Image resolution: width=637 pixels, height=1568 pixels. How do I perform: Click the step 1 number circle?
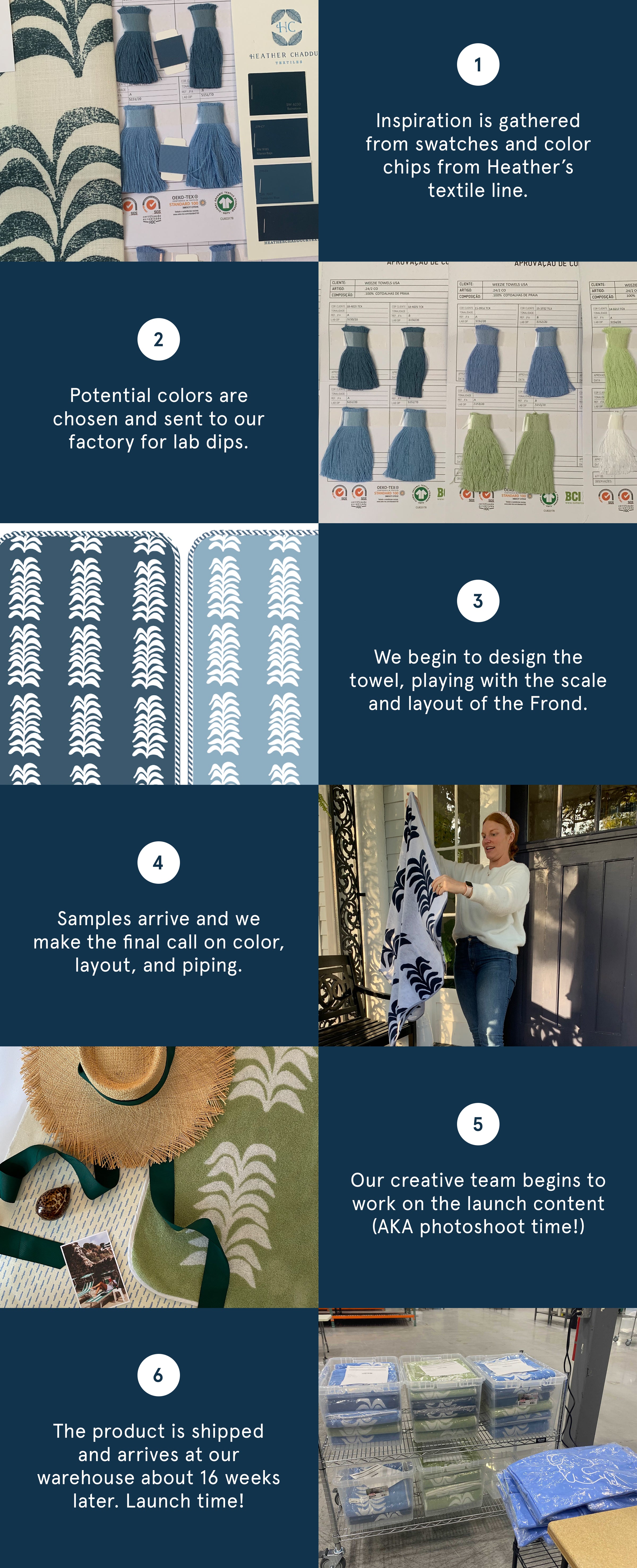[478, 64]
